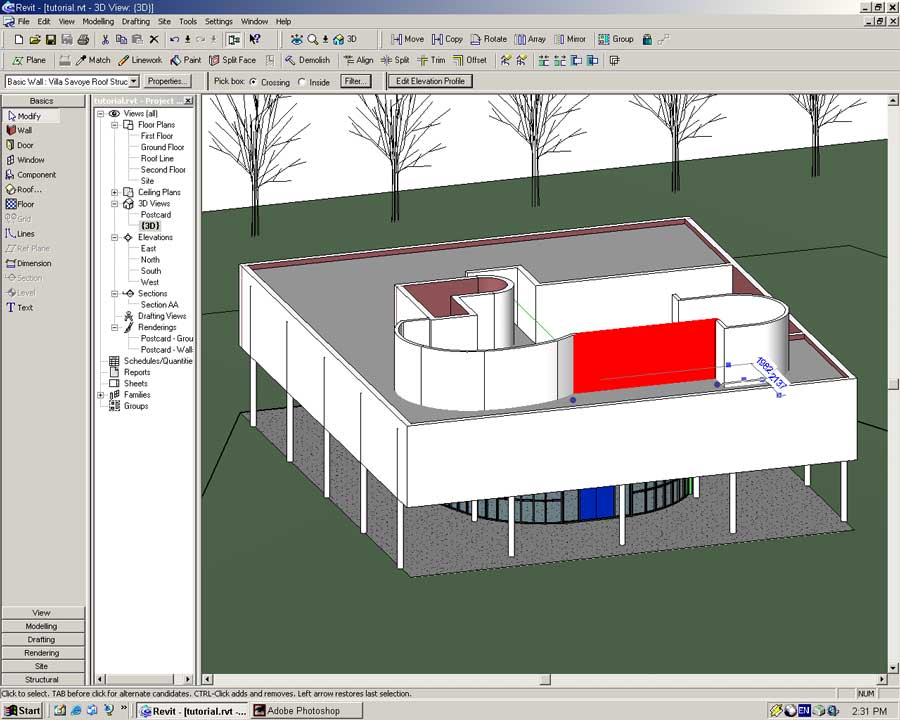Open the Modelling menu

[x=98, y=21]
